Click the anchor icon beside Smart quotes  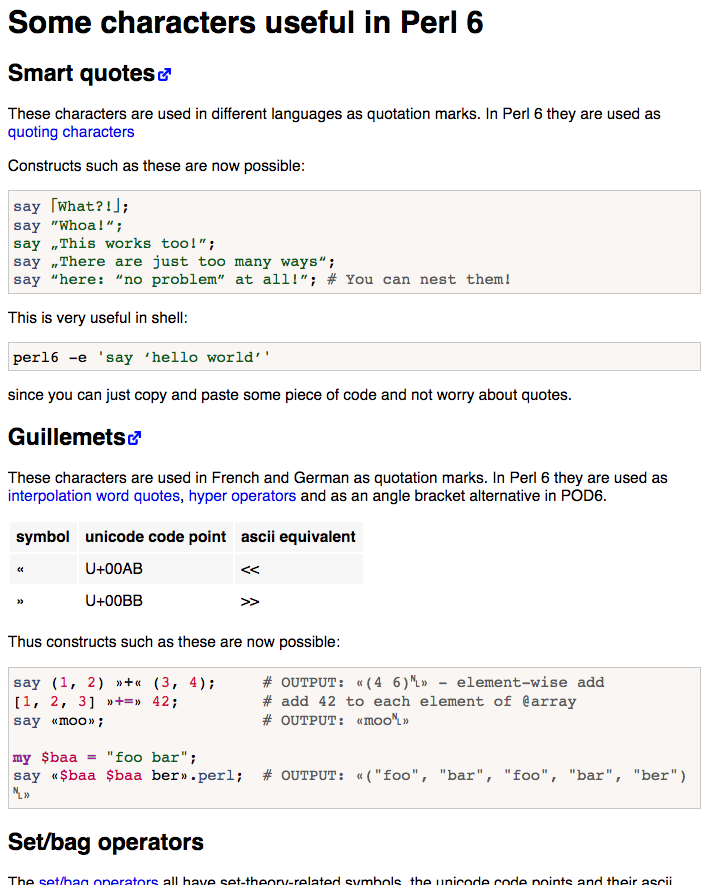[x=165, y=74]
